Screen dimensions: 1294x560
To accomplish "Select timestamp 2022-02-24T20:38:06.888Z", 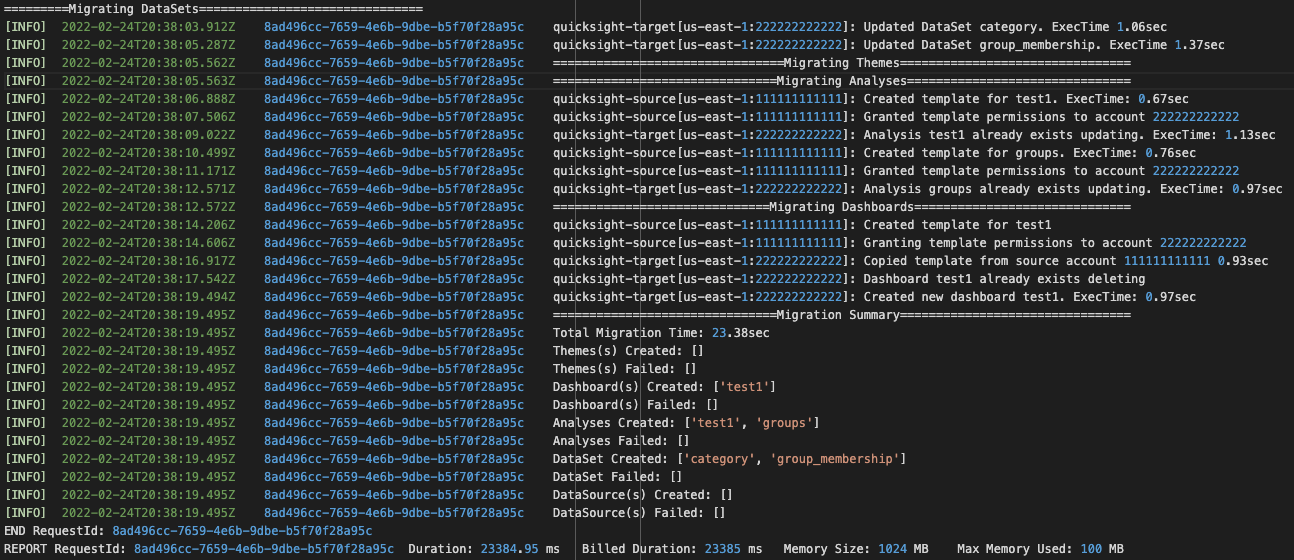I will click(148, 98).
